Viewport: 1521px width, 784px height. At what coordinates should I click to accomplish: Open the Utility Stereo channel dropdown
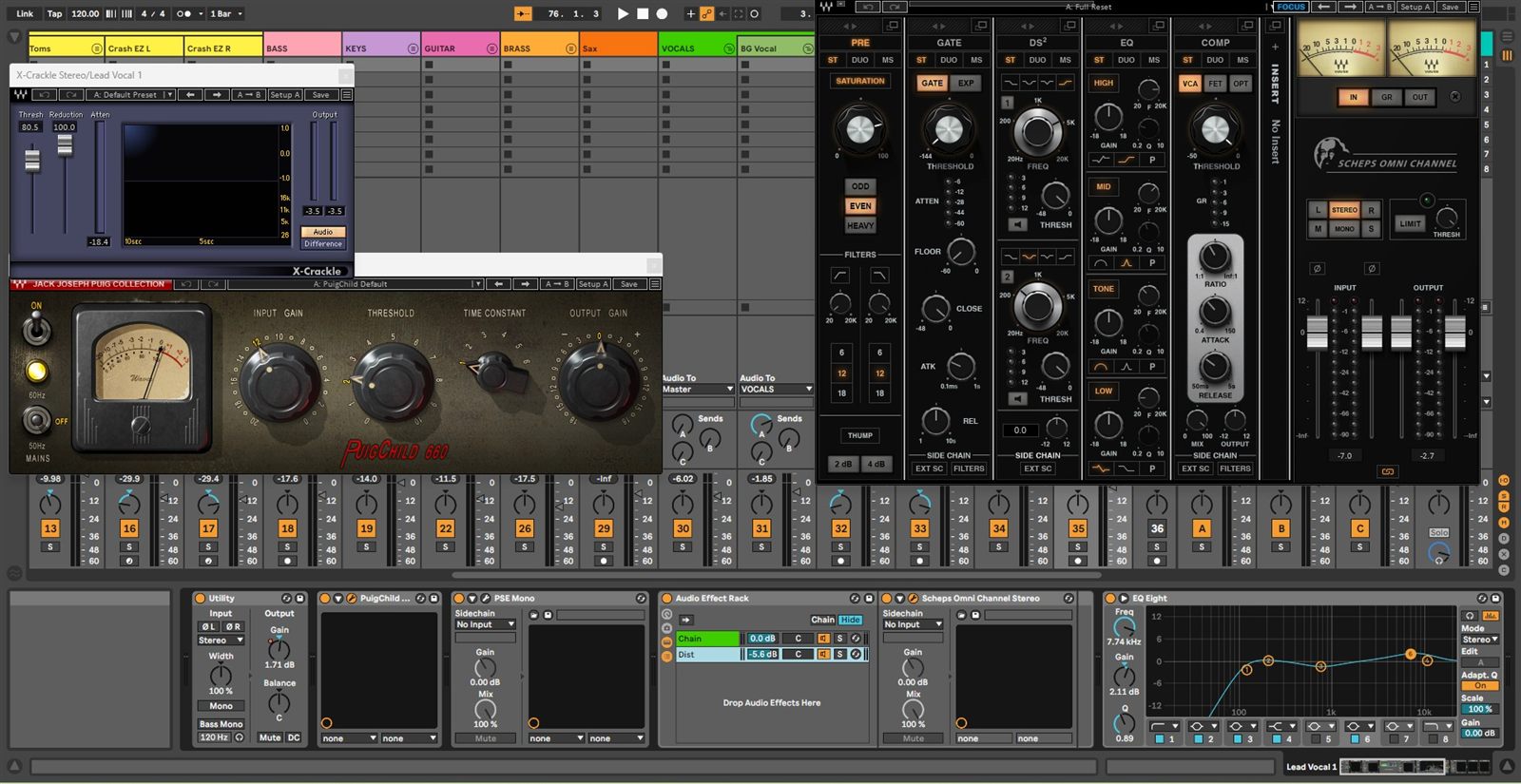[x=221, y=641]
